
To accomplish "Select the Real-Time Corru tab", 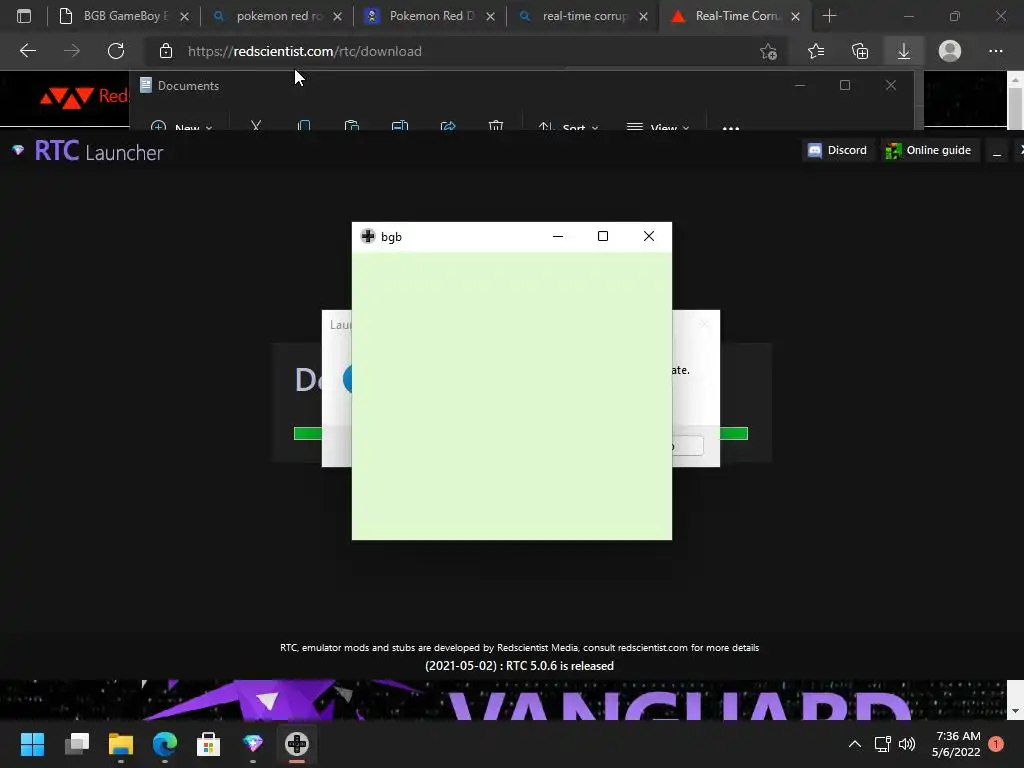I will pos(737,16).
